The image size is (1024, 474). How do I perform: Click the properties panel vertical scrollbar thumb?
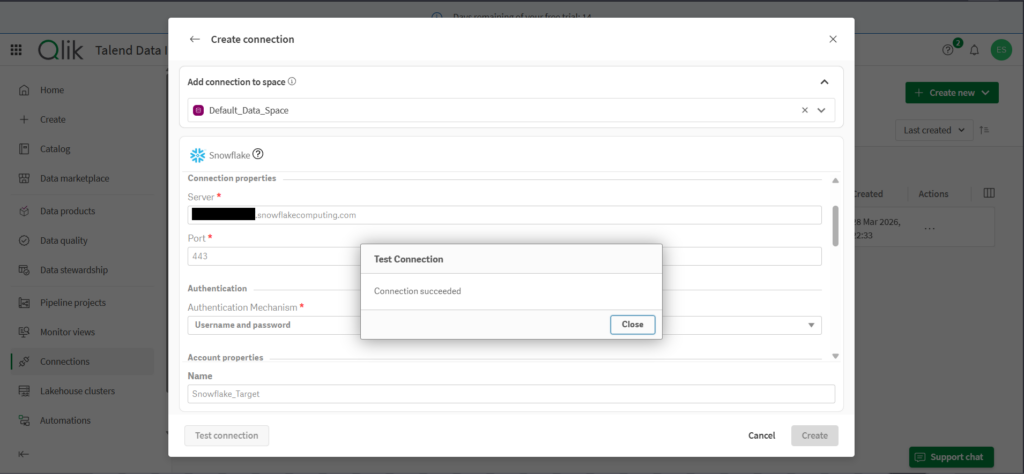click(x=835, y=225)
